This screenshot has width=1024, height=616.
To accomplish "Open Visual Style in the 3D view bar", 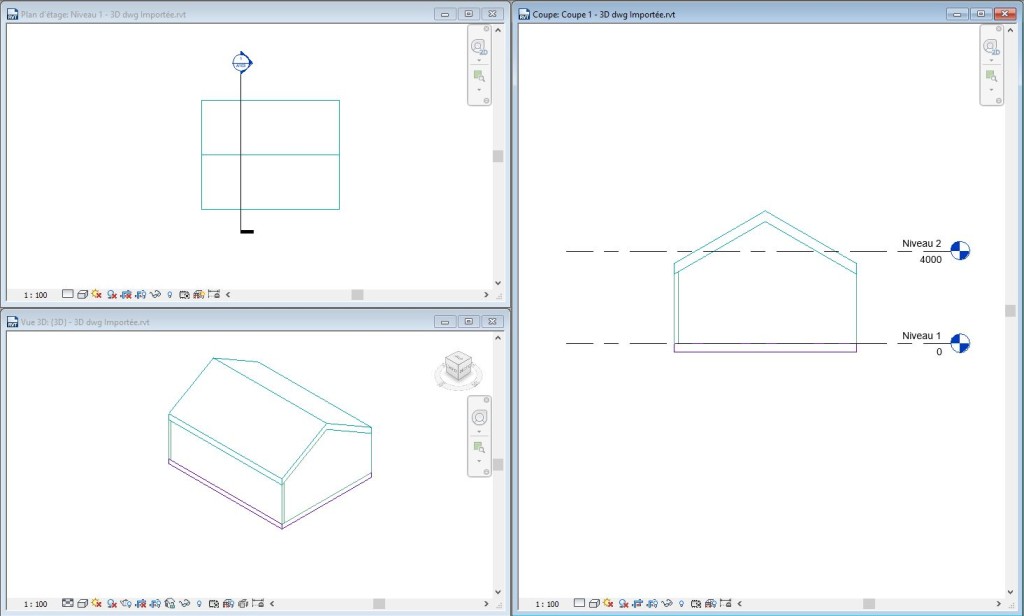I will [82, 604].
